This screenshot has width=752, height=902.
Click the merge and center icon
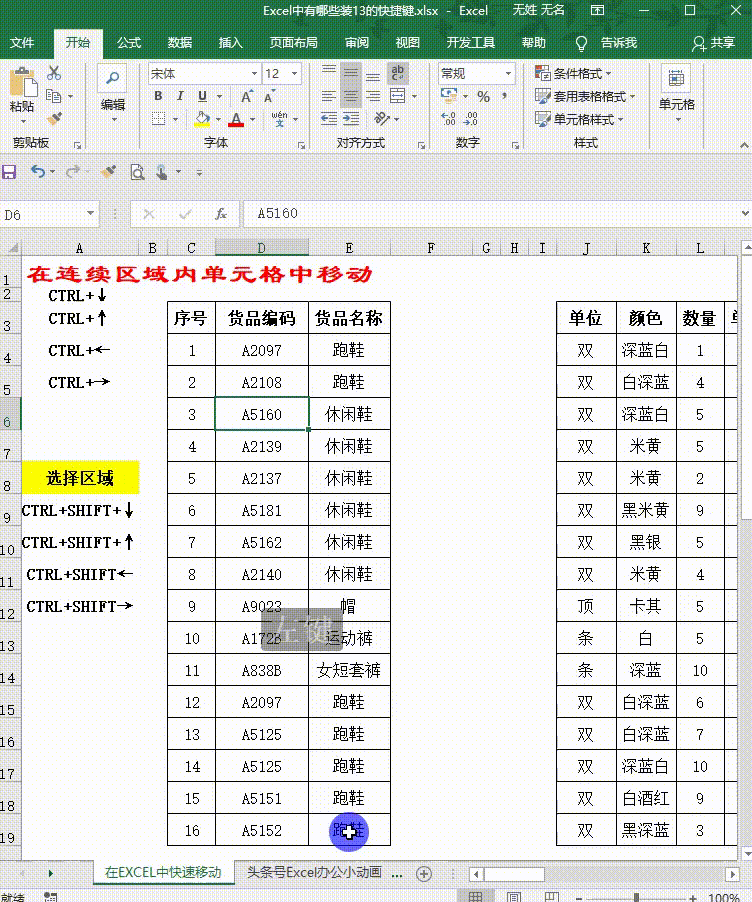[x=398, y=96]
